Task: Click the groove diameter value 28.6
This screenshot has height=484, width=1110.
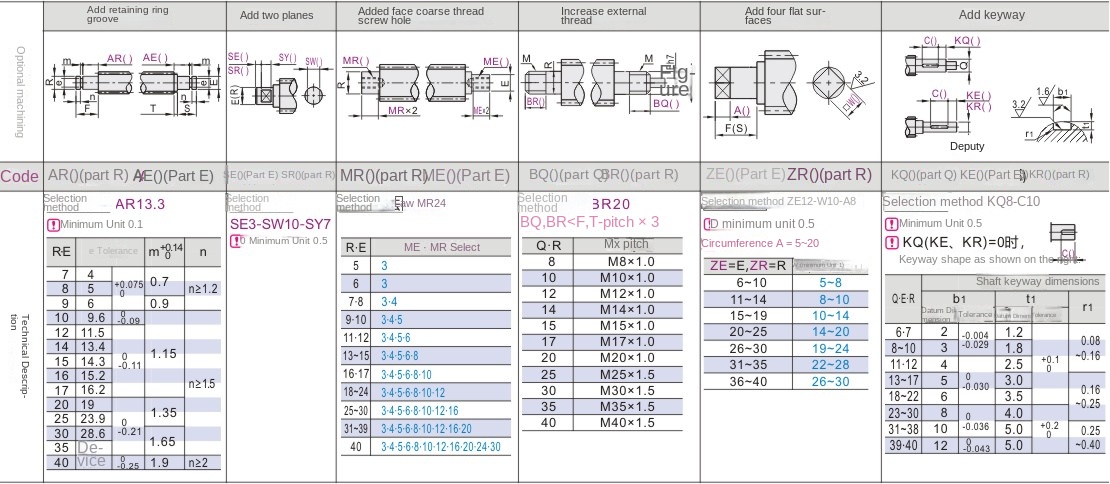Action: pyautogui.click(x=93, y=433)
